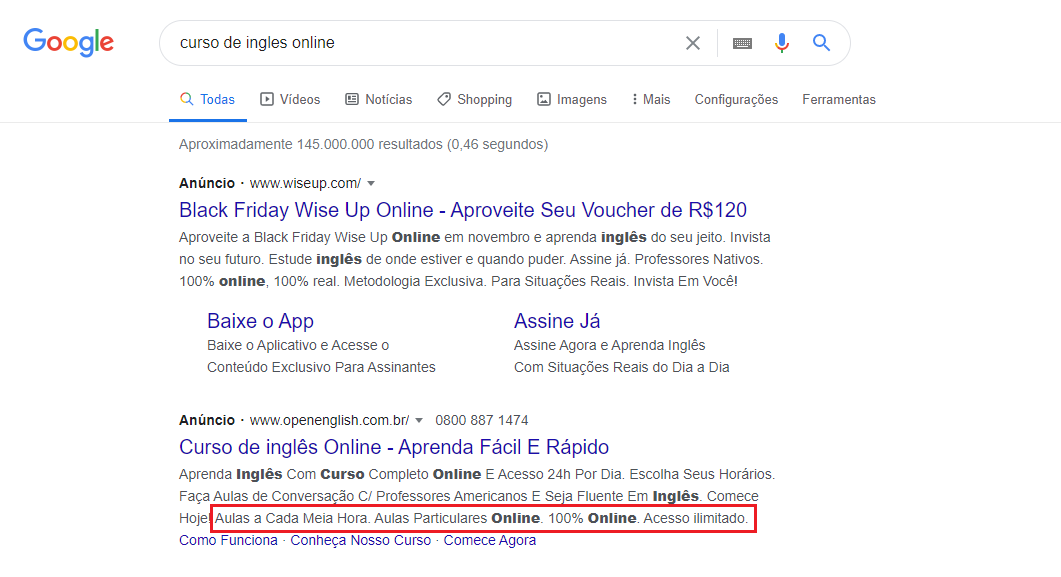Click the Como Funciona link
This screenshot has width=1061, height=577.
[228, 540]
